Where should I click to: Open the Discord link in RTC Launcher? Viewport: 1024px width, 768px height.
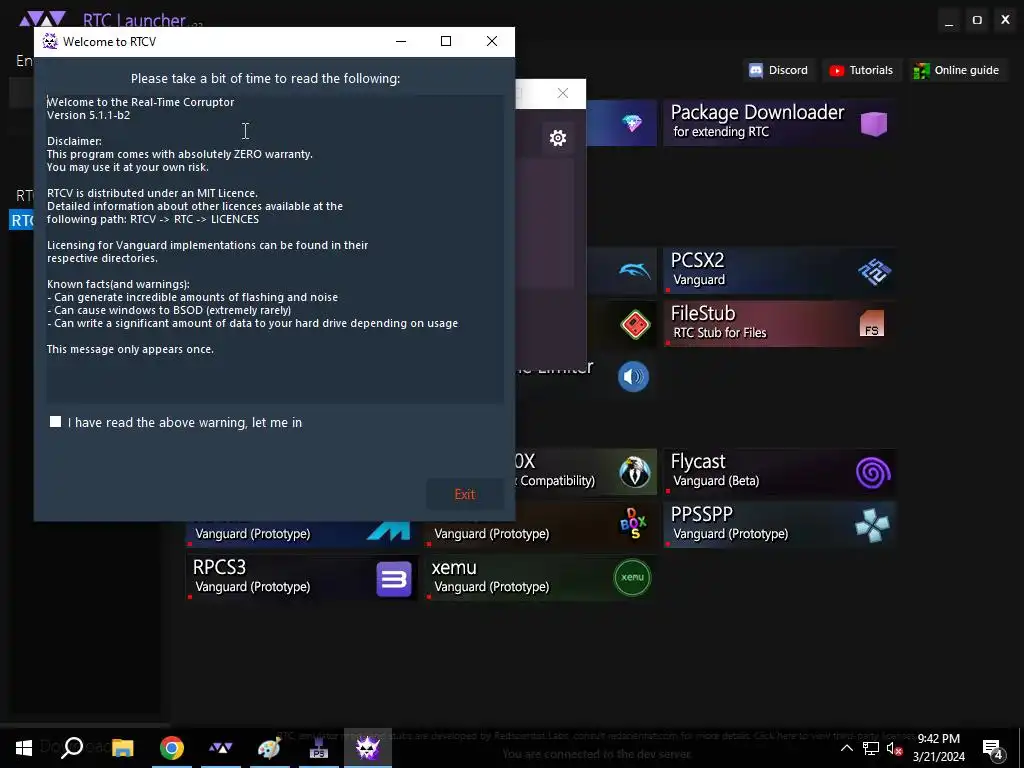click(x=778, y=70)
